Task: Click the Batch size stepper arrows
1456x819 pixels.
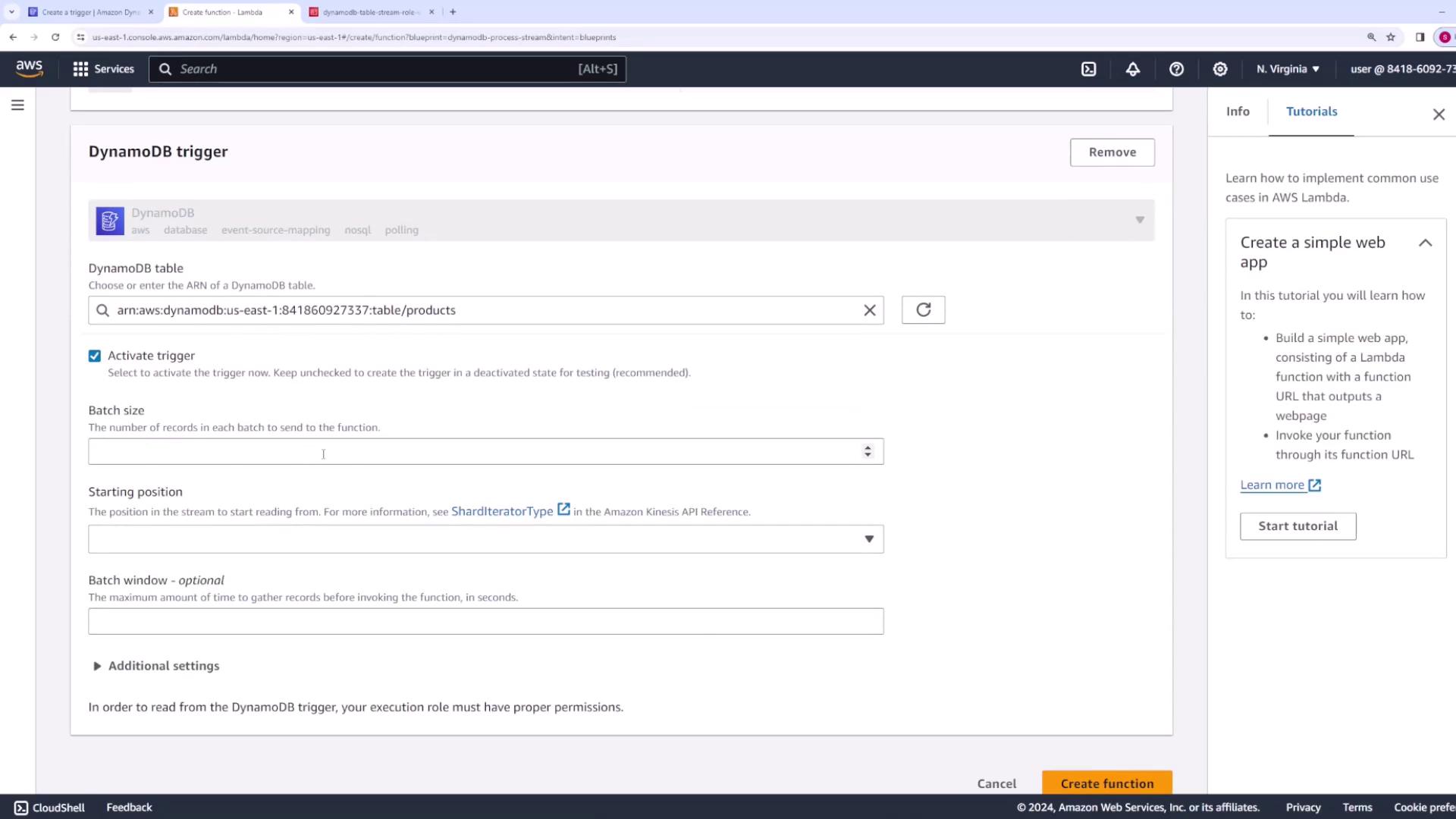Action: [868, 451]
